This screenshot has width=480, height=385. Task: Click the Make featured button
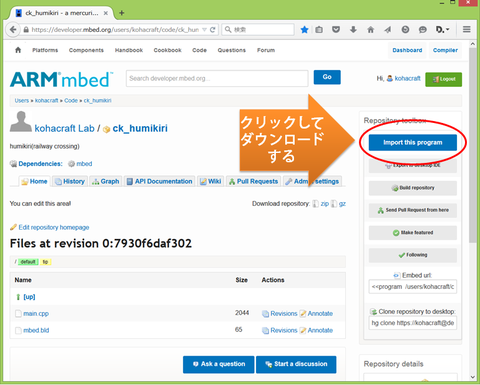[x=413, y=232]
